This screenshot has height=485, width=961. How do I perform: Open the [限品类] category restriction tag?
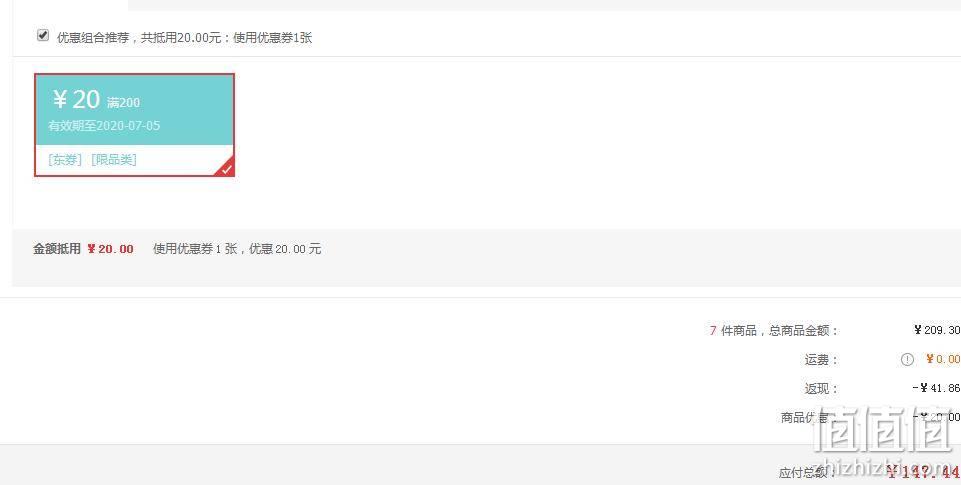[x=114, y=160]
